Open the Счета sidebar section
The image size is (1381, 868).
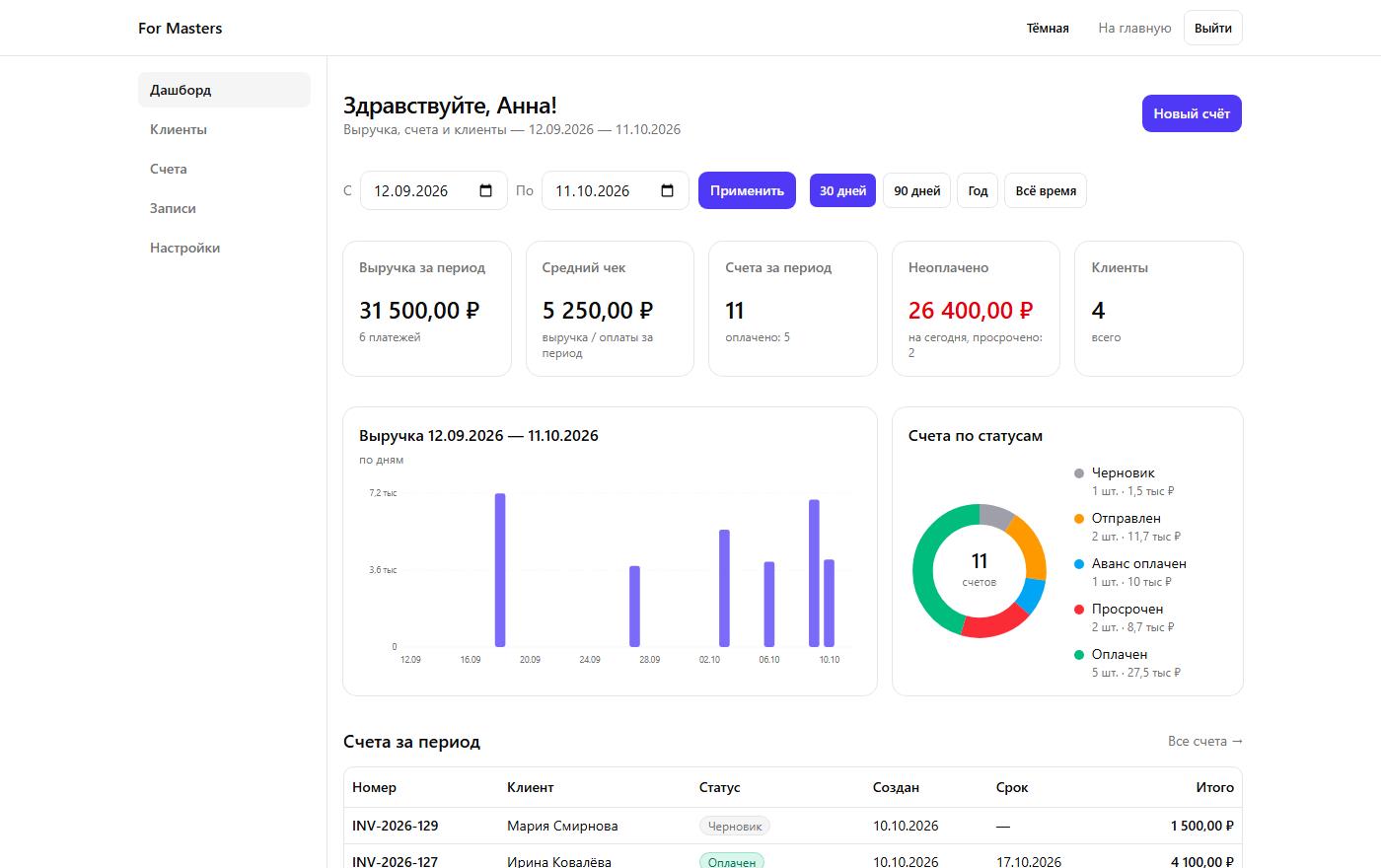point(224,169)
